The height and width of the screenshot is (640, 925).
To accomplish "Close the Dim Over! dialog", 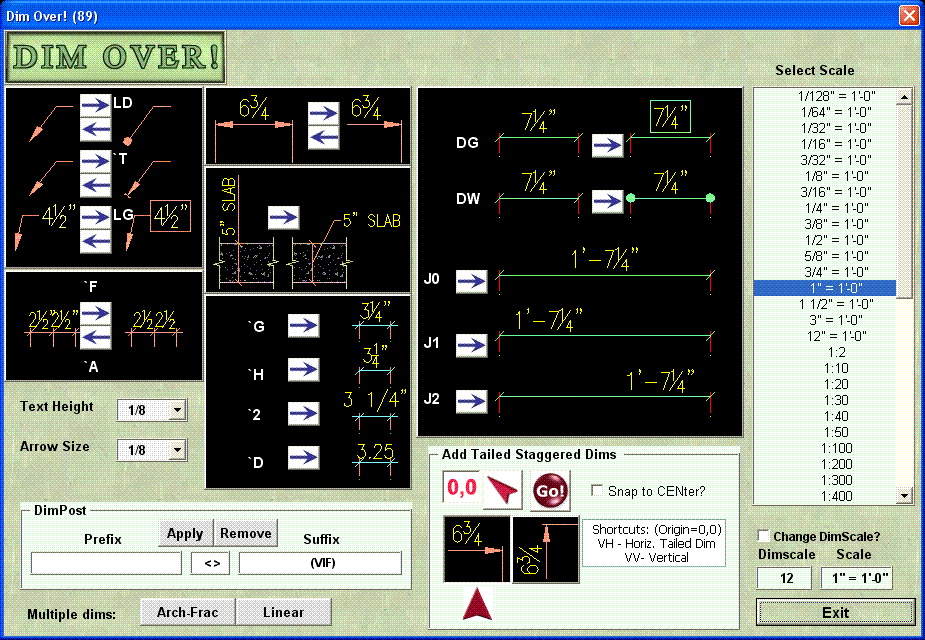I will (x=909, y=15).
